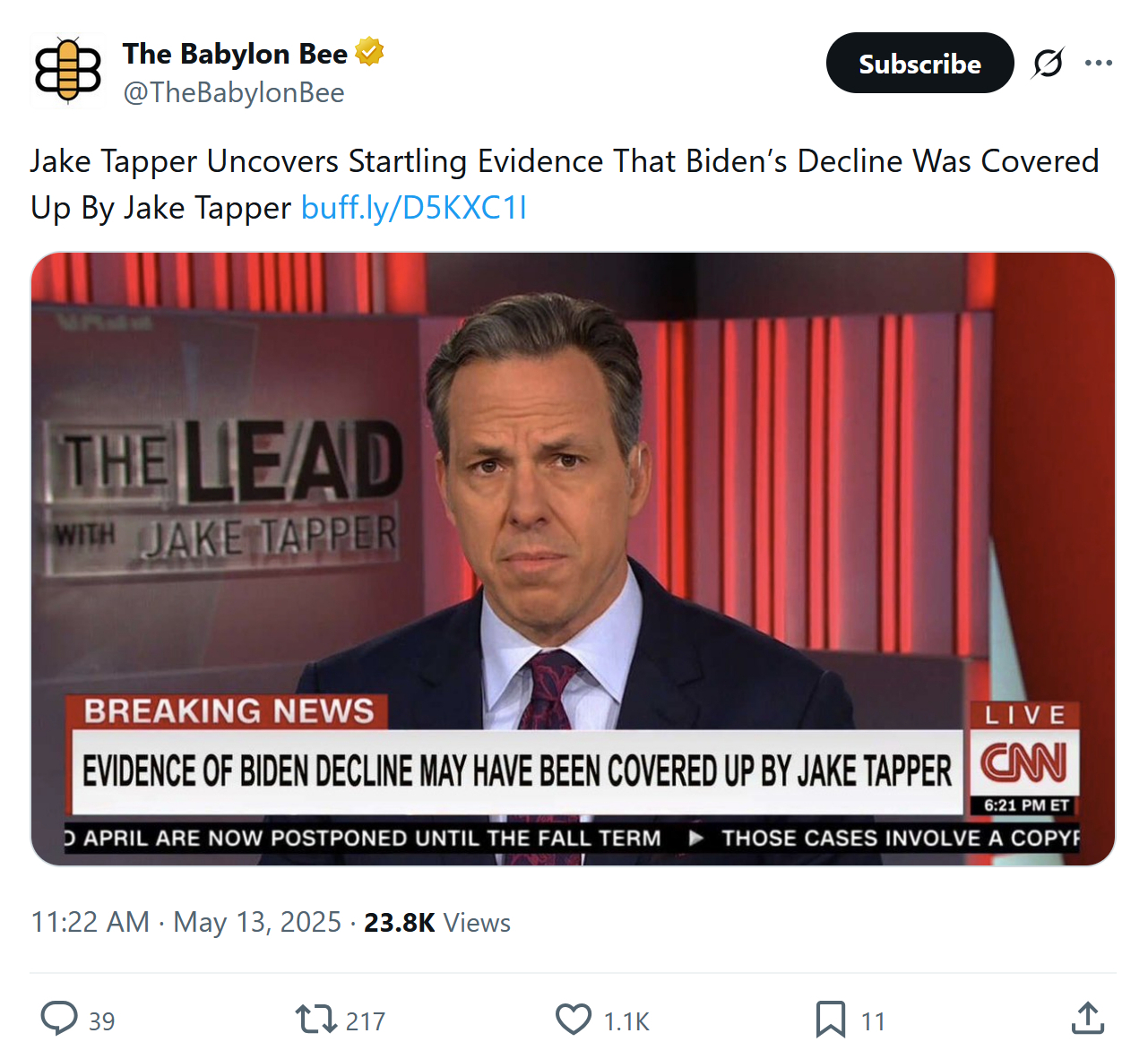This screenshot has width=1148, height=1059.
Task: Bookmark this post with the bookmark icon
Action: coord(830,1019)
